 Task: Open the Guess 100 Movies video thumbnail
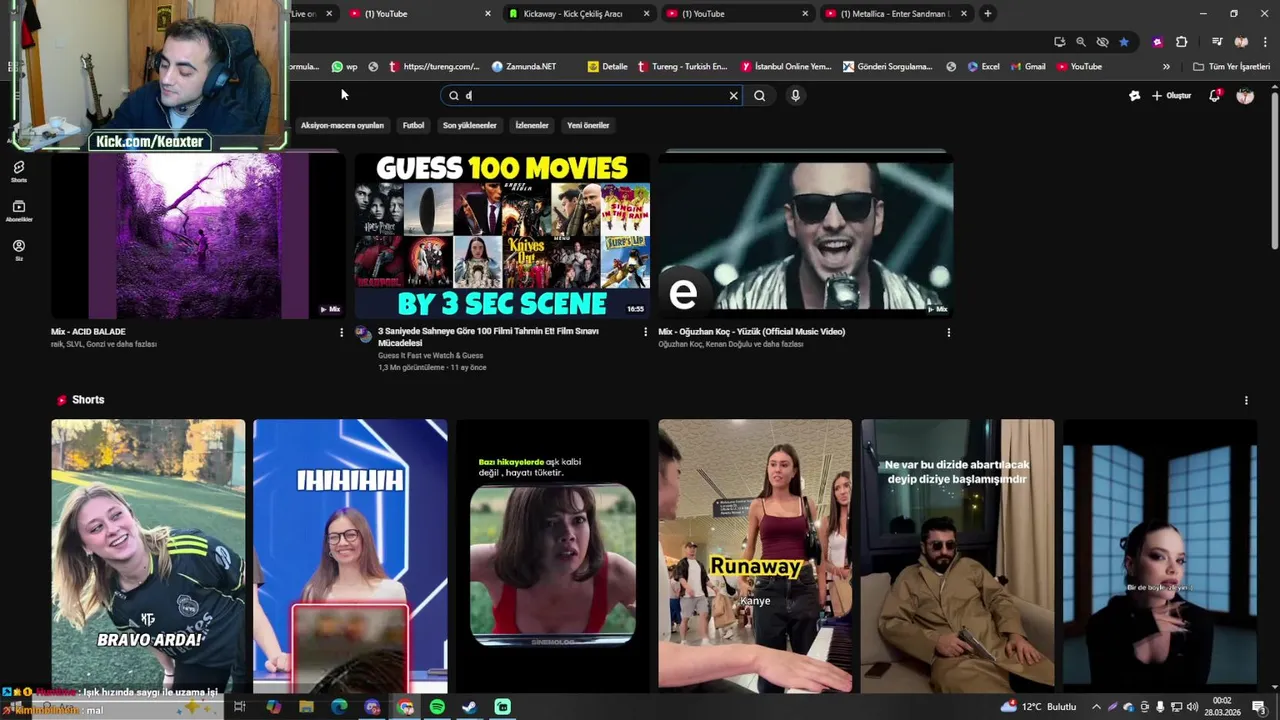coord(502,236)
